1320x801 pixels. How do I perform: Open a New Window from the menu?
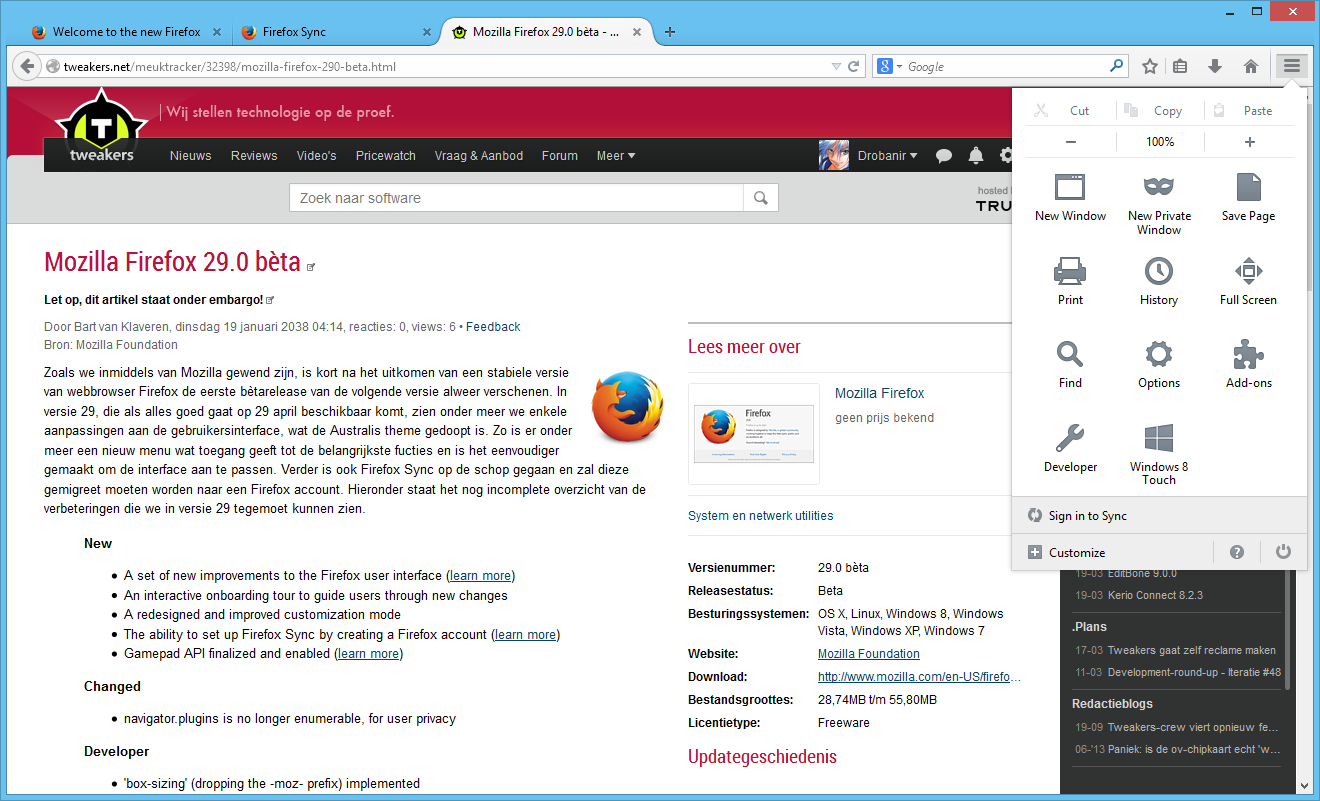click(x=1070, y=196)
